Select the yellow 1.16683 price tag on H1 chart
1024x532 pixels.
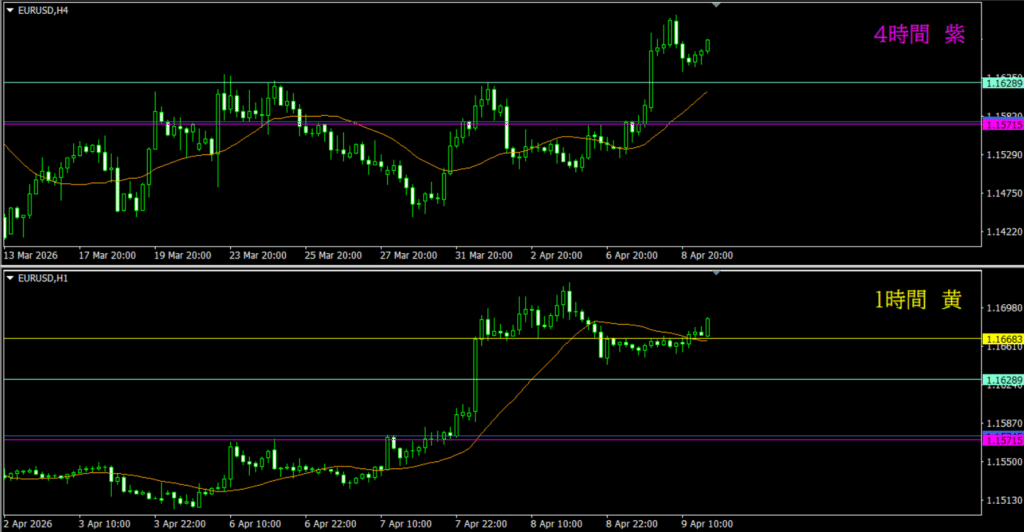click(x=1003, y=340)
